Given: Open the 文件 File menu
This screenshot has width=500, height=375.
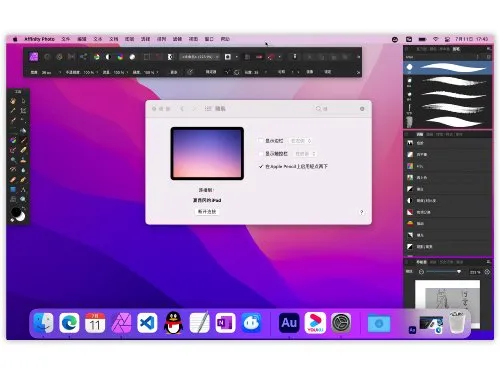Looking at the screenshot, I should click(x=66, y=39).
